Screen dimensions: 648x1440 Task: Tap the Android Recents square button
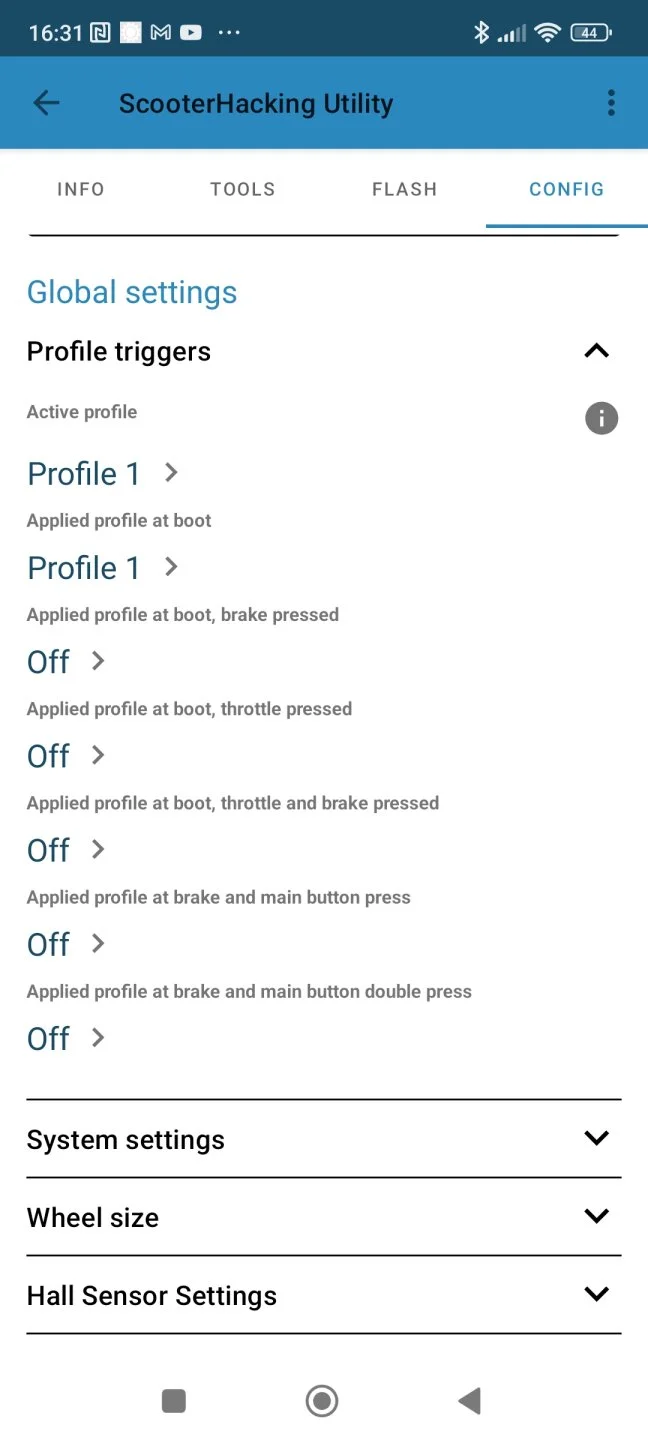[174, 1401]
